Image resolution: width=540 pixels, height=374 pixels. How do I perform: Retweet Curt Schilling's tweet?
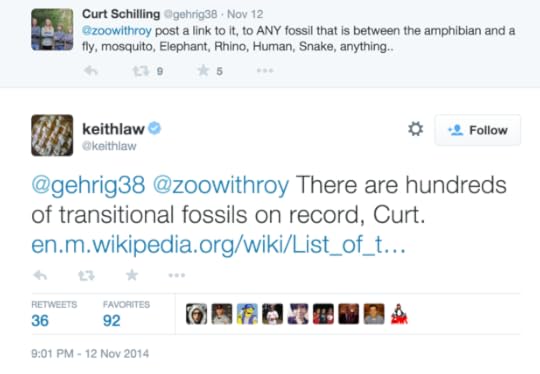tap(141, 71)
